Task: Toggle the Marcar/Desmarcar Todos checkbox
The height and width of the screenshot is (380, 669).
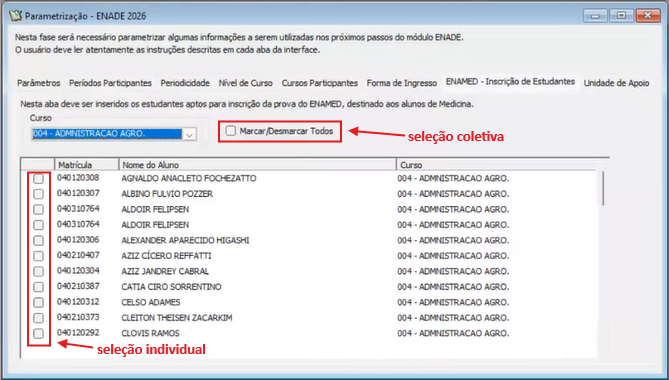Action: click(231, 131)
